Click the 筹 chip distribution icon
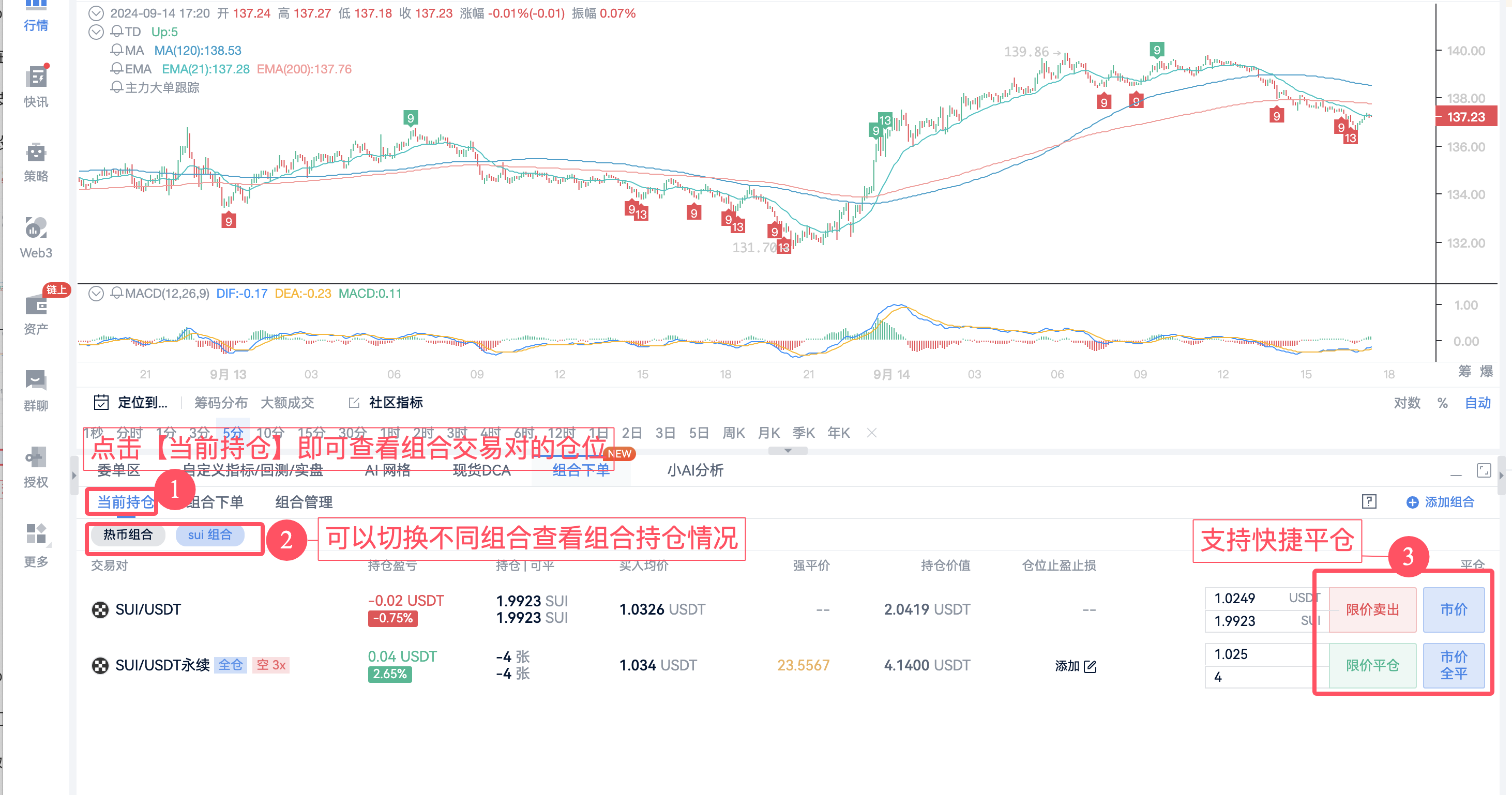Viewport: 1512px width, 795px height. [x=1464, y=371]
